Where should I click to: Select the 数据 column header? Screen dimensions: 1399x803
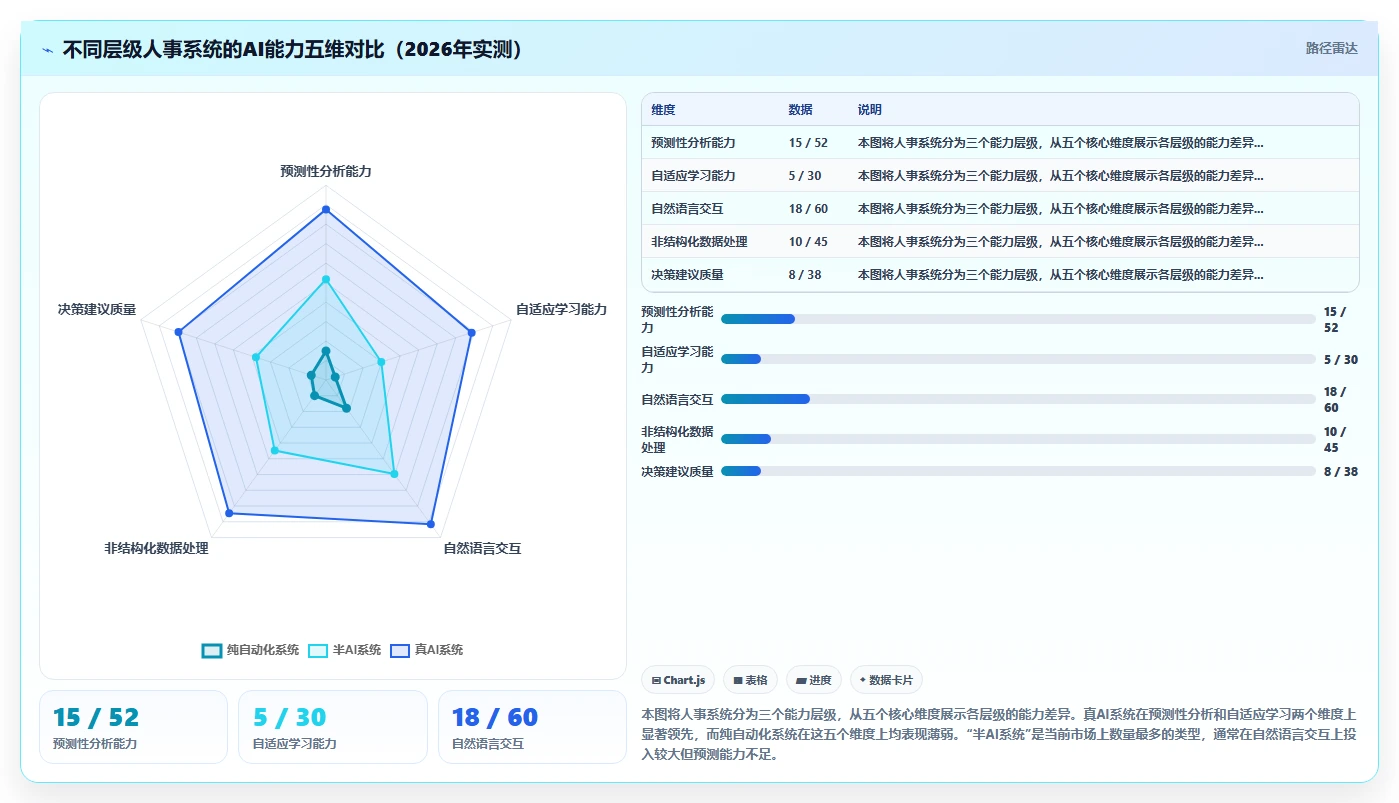801,110
